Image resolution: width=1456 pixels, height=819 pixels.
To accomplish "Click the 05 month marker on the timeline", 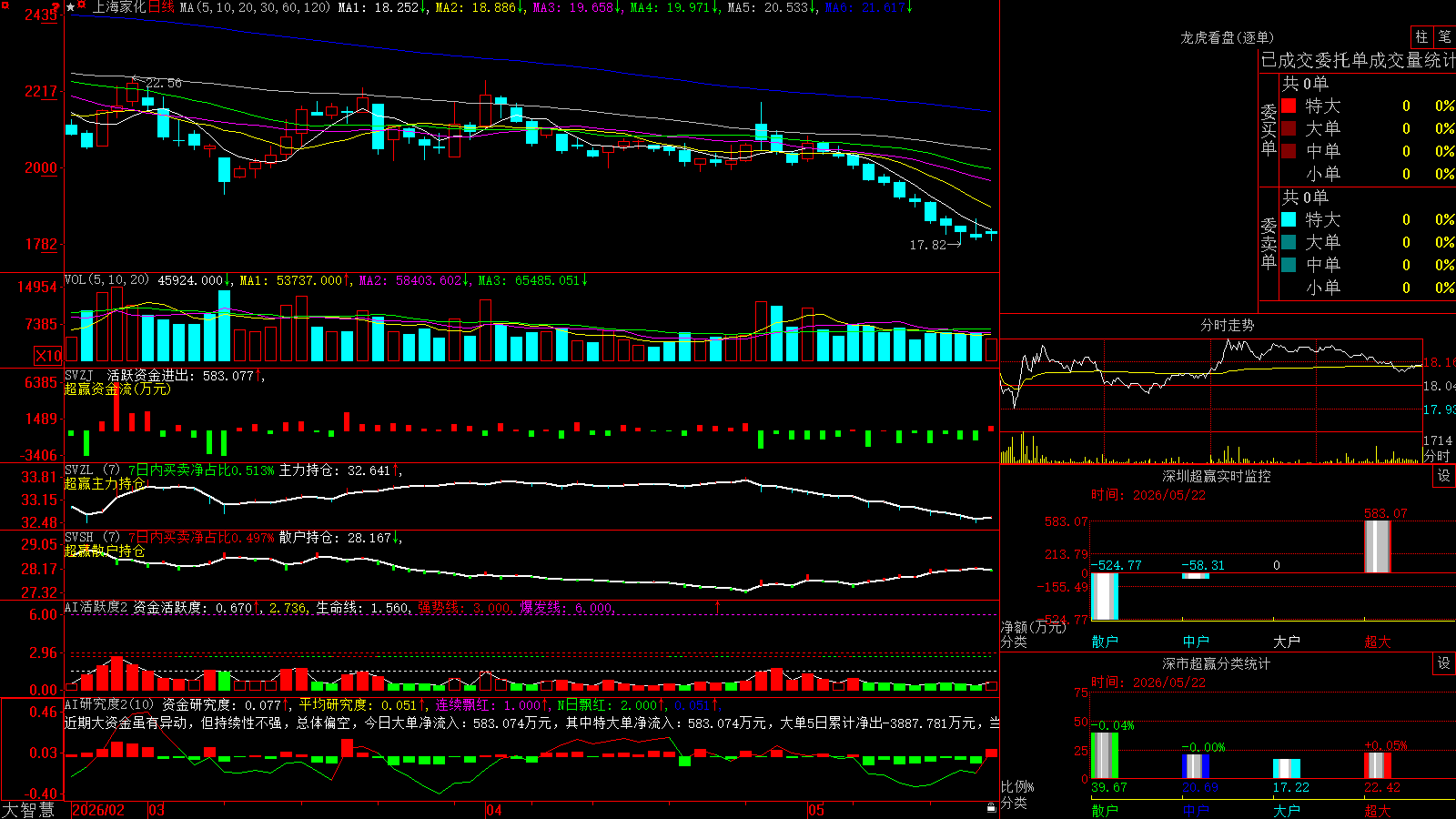I will click(x=816, y=810).
